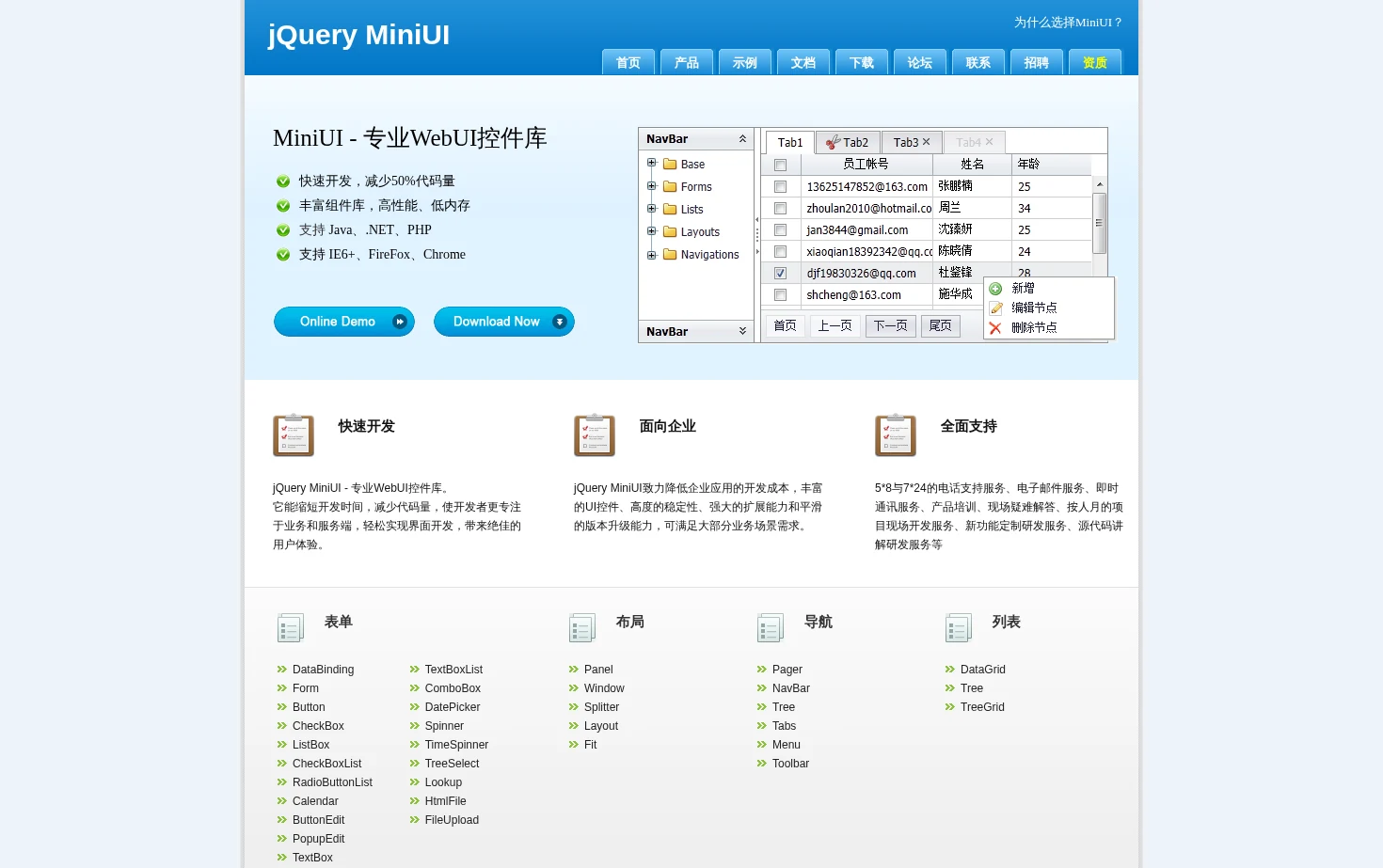Click the clipboard icon next to 快速开发
Viewport: 1383px width, 868px height.
[x=294, y=435]
